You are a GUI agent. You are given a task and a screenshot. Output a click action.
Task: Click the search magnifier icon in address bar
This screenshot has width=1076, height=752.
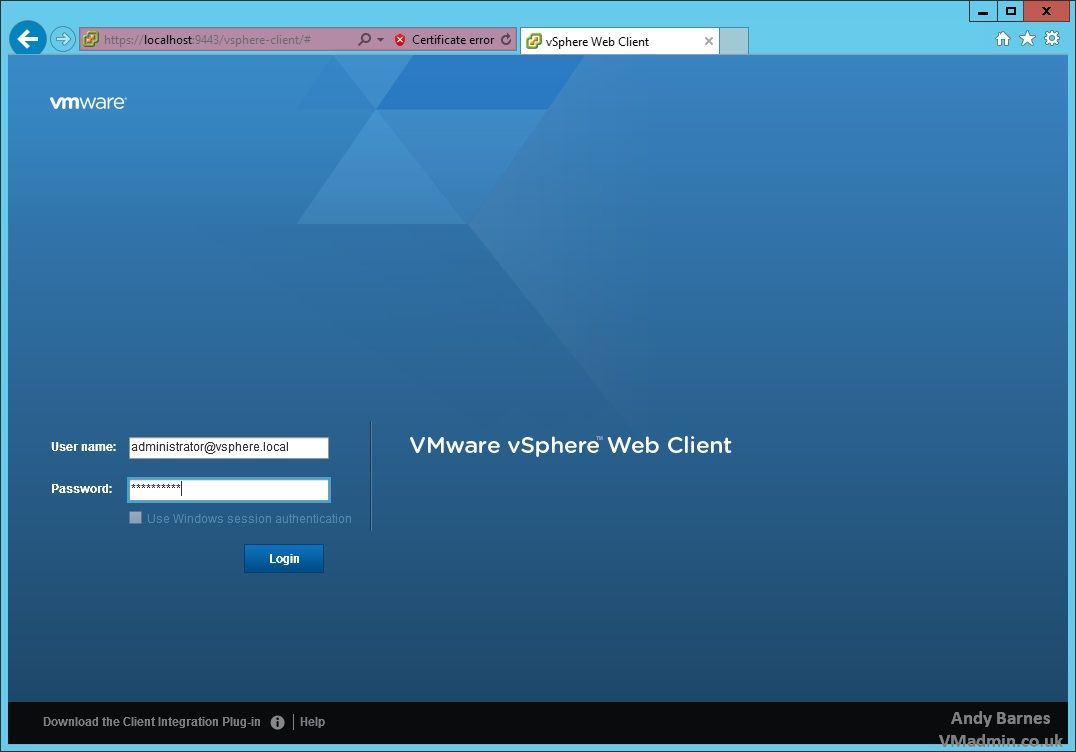pyautogui.click(x=364, y=40)
